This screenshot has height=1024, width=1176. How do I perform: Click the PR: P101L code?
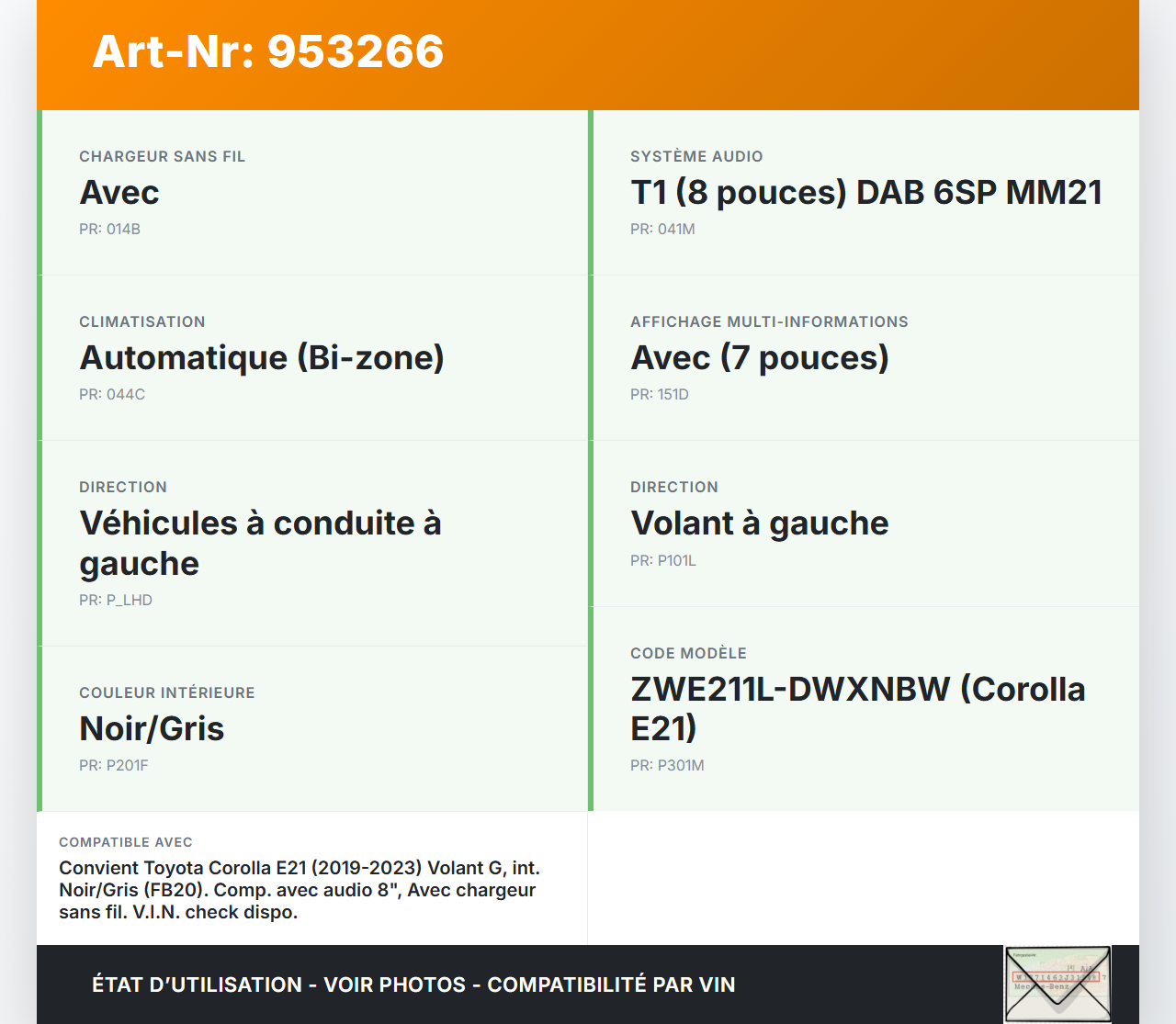click(663, 561)
